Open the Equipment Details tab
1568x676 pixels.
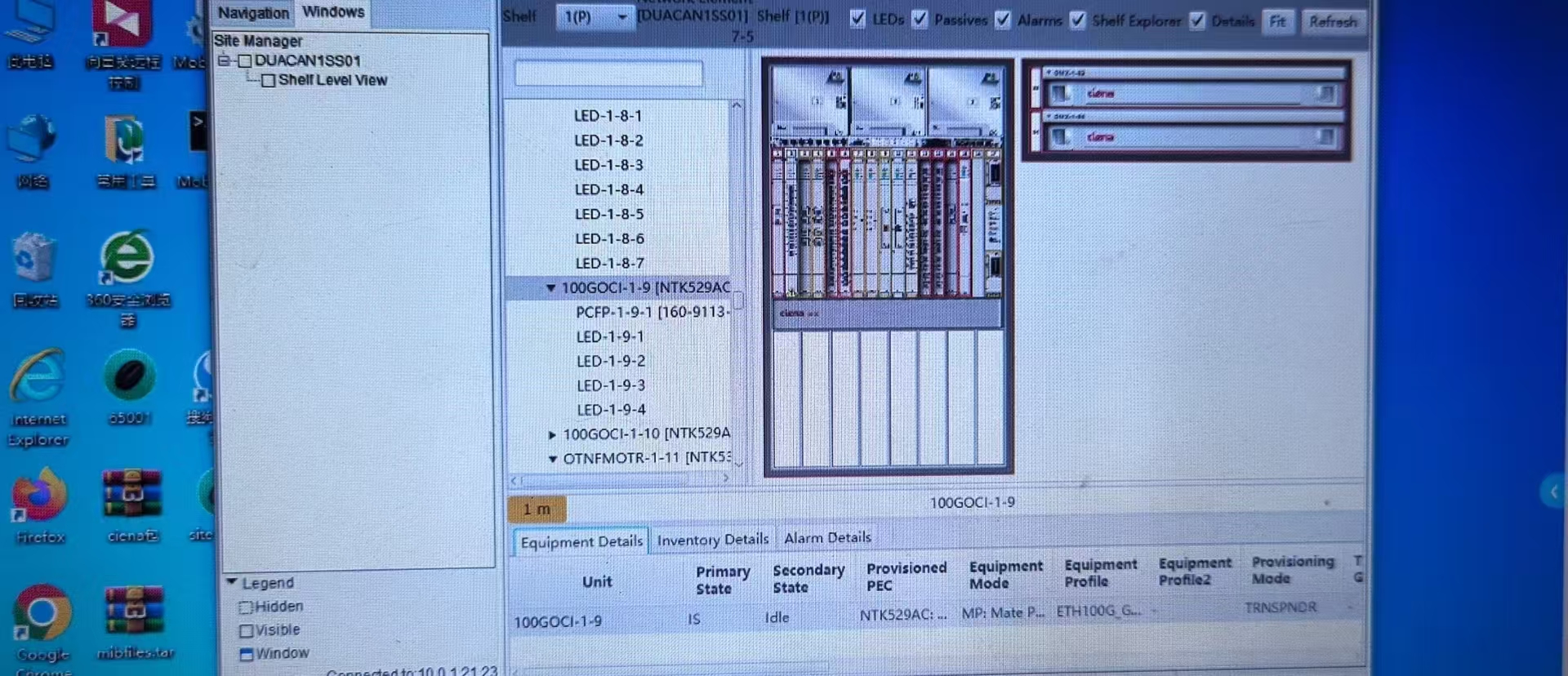point(581,542)
